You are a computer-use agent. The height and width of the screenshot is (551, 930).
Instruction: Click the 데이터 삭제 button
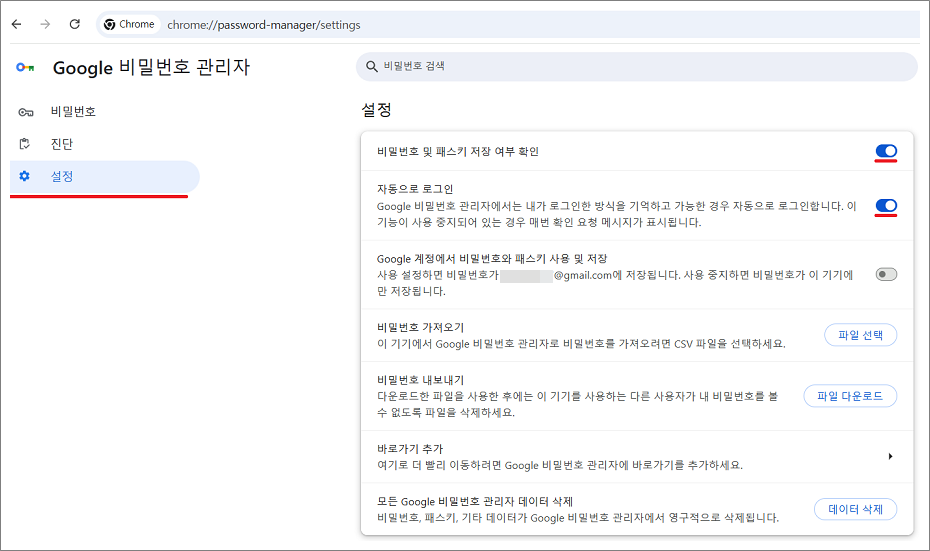coord(855,509)
